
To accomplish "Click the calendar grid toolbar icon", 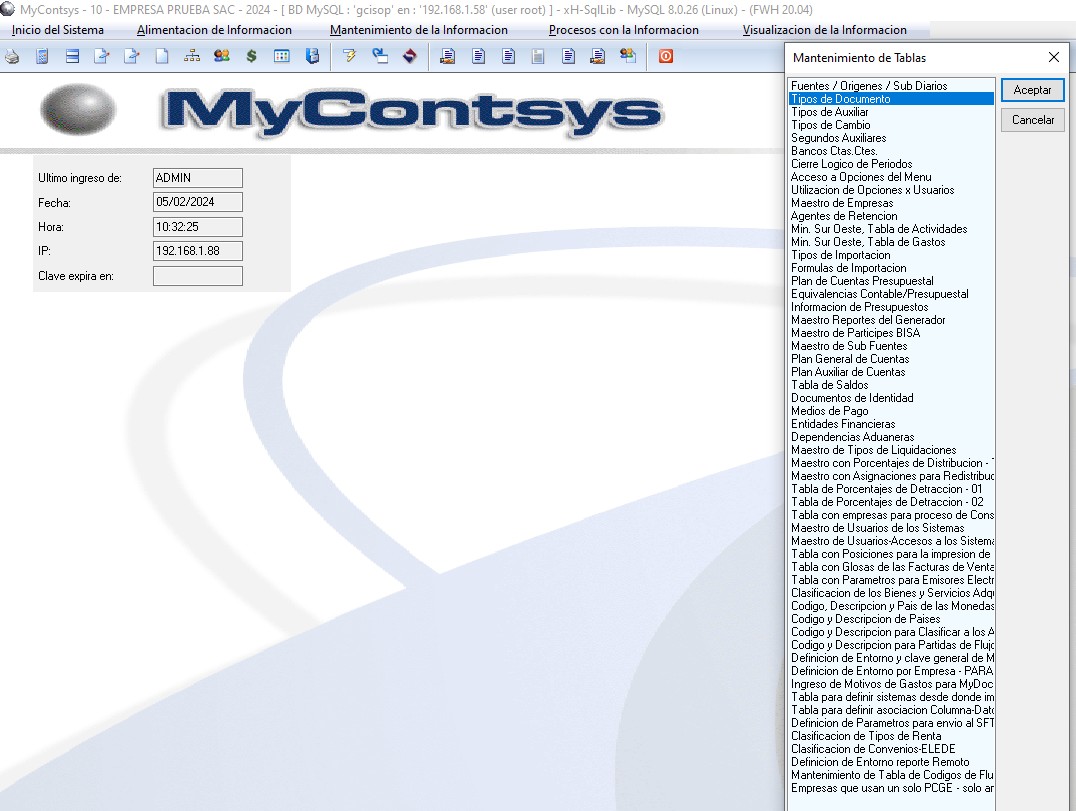I will click(282, 57).
